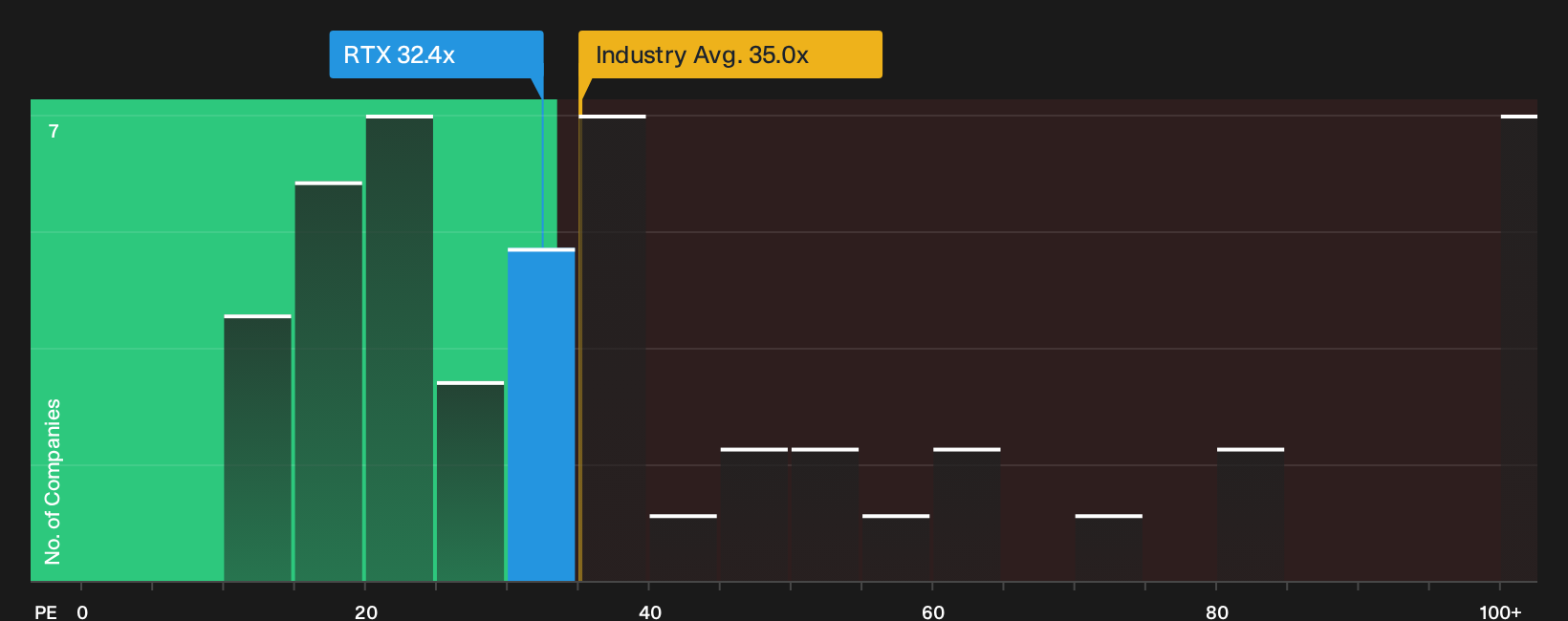Click the '60' x-axis tick label
Image resolution: width=1568 pixels, height=621 pixels.
(933, 612)
